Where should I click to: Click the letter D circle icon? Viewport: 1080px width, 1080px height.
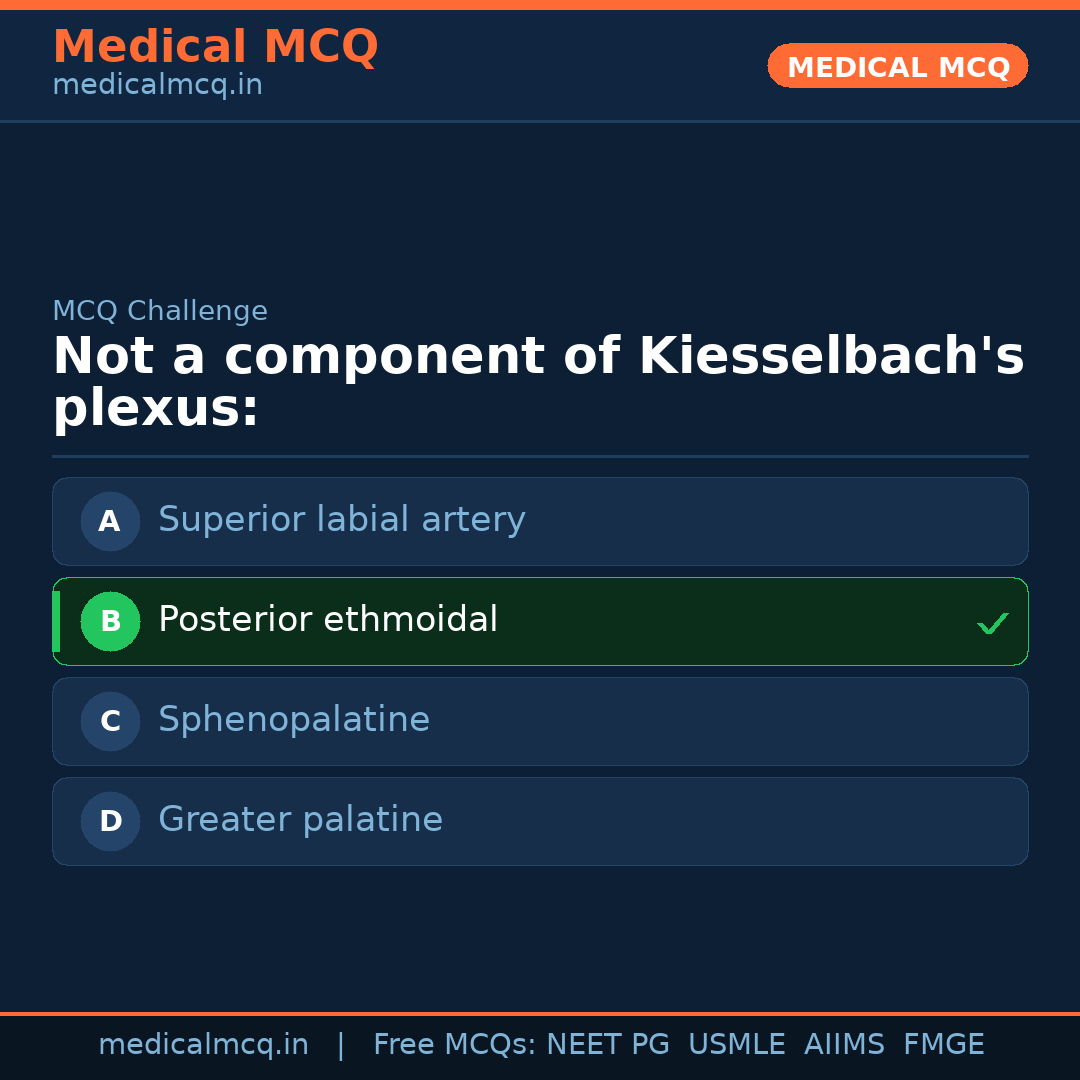tap(110, 821)
